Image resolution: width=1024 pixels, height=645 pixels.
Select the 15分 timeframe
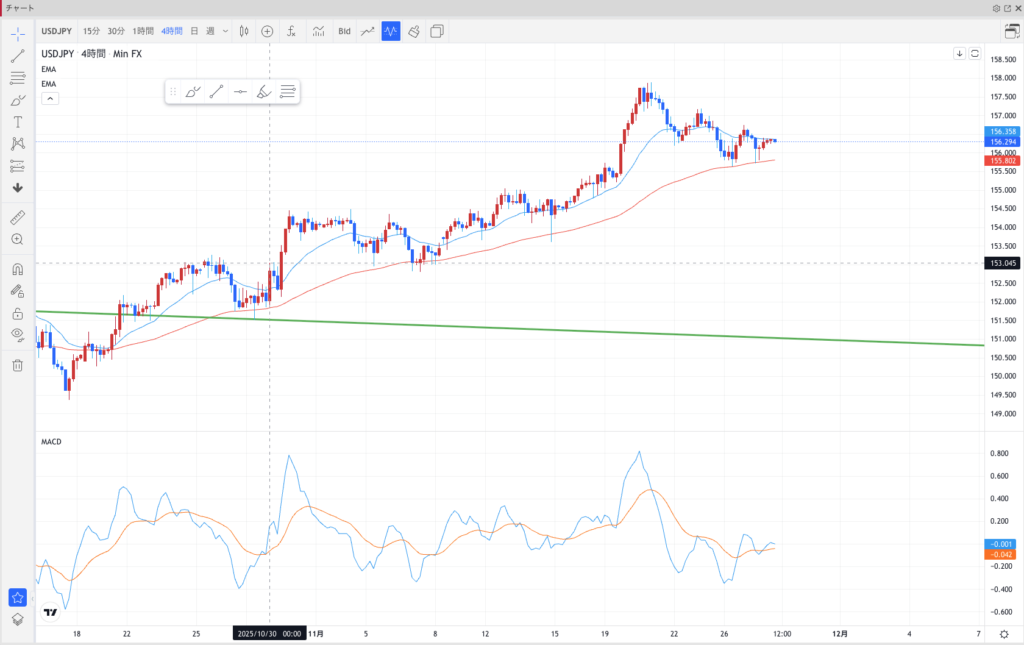tap(91, 31)
